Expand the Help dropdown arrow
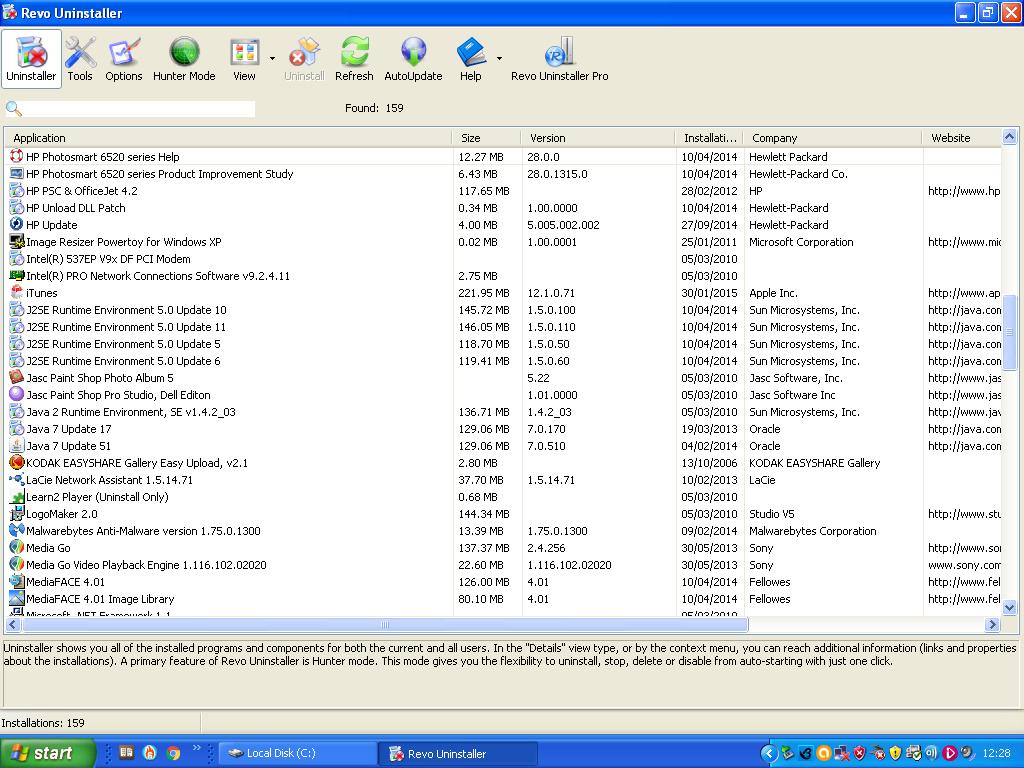 point(499,59)
